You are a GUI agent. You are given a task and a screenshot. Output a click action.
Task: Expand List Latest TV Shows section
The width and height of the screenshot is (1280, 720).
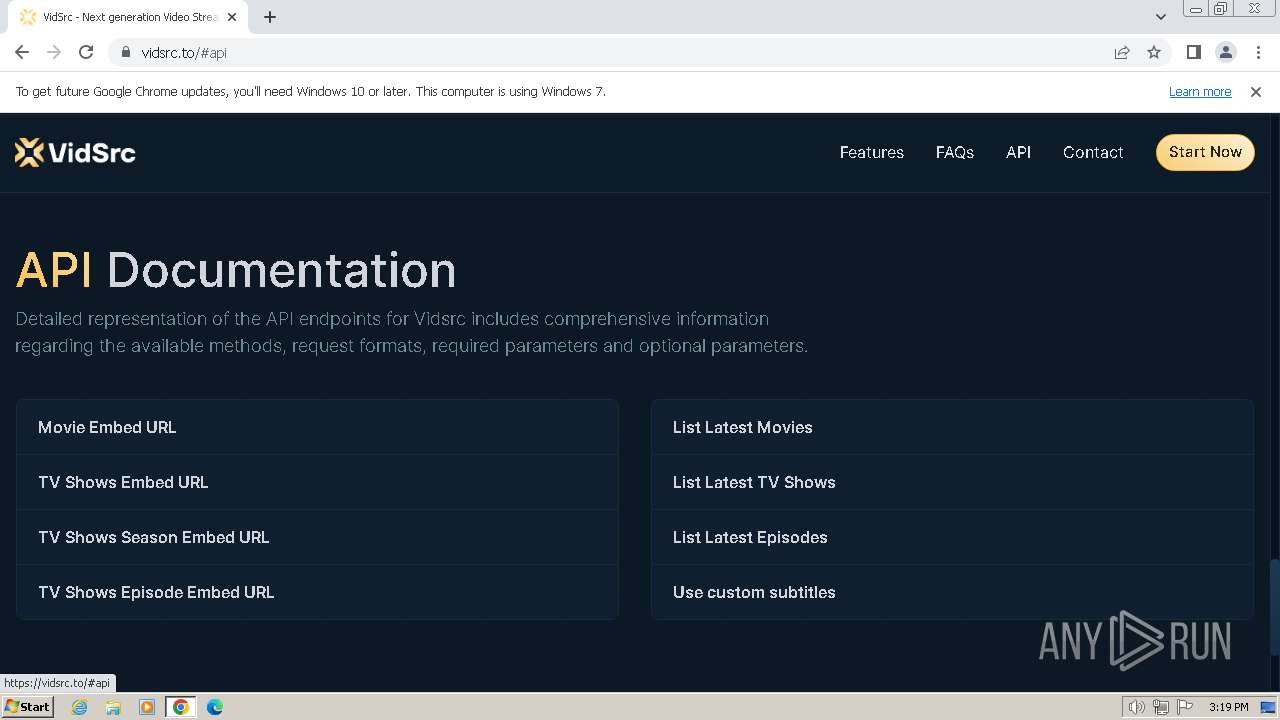952,482
